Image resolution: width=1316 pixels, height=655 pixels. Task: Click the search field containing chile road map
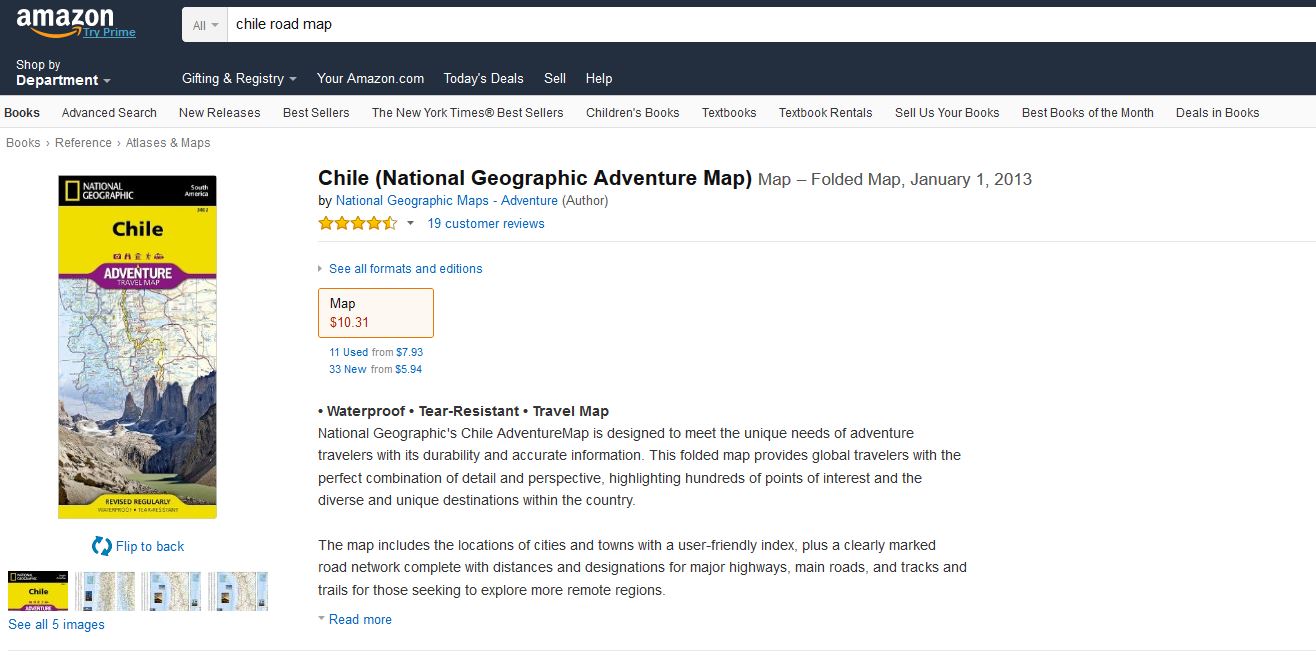770,24
